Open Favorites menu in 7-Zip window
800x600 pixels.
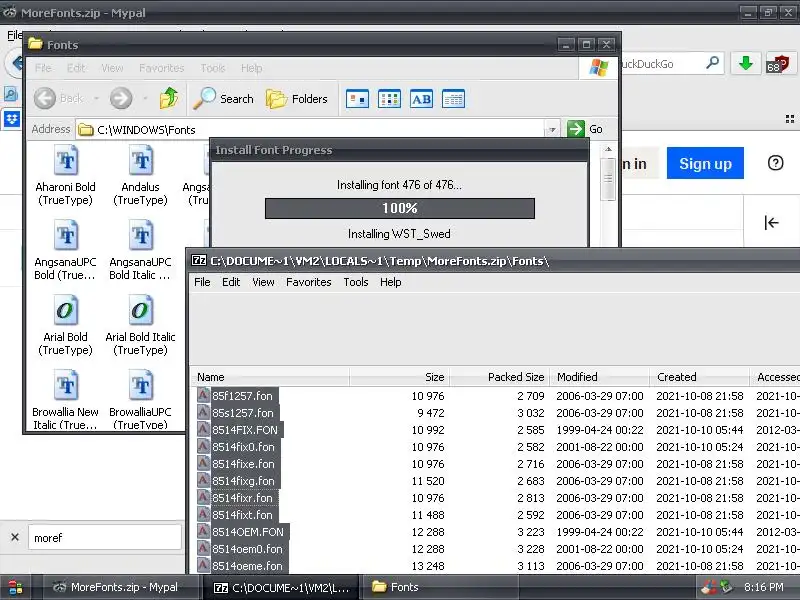pos(309,282)
